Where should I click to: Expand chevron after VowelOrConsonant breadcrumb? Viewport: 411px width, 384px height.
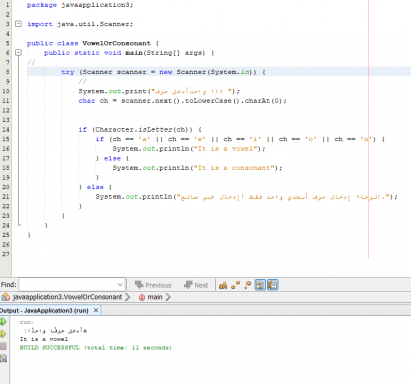pos(128,297)
